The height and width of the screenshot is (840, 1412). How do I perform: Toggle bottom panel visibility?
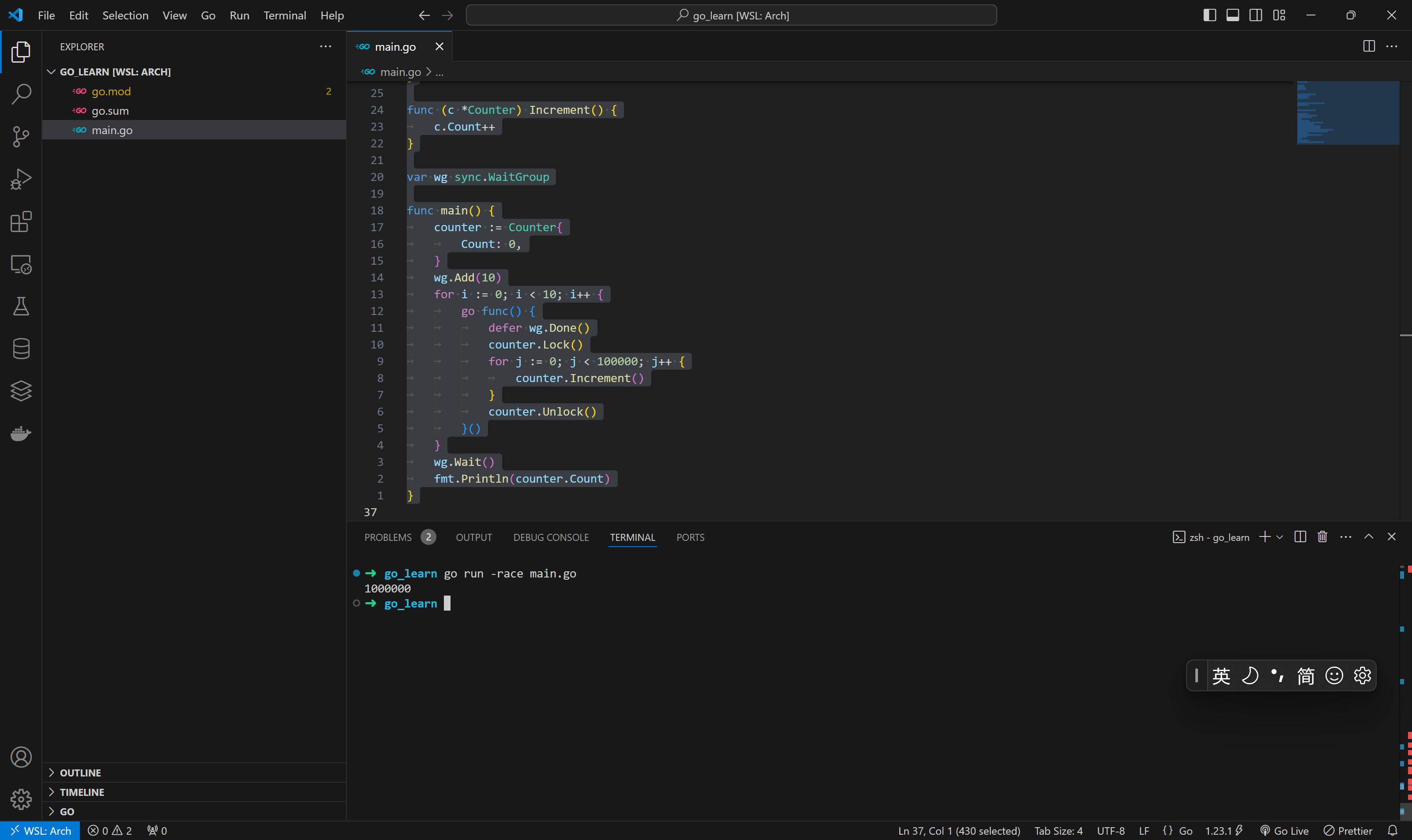click(1232, 15)
